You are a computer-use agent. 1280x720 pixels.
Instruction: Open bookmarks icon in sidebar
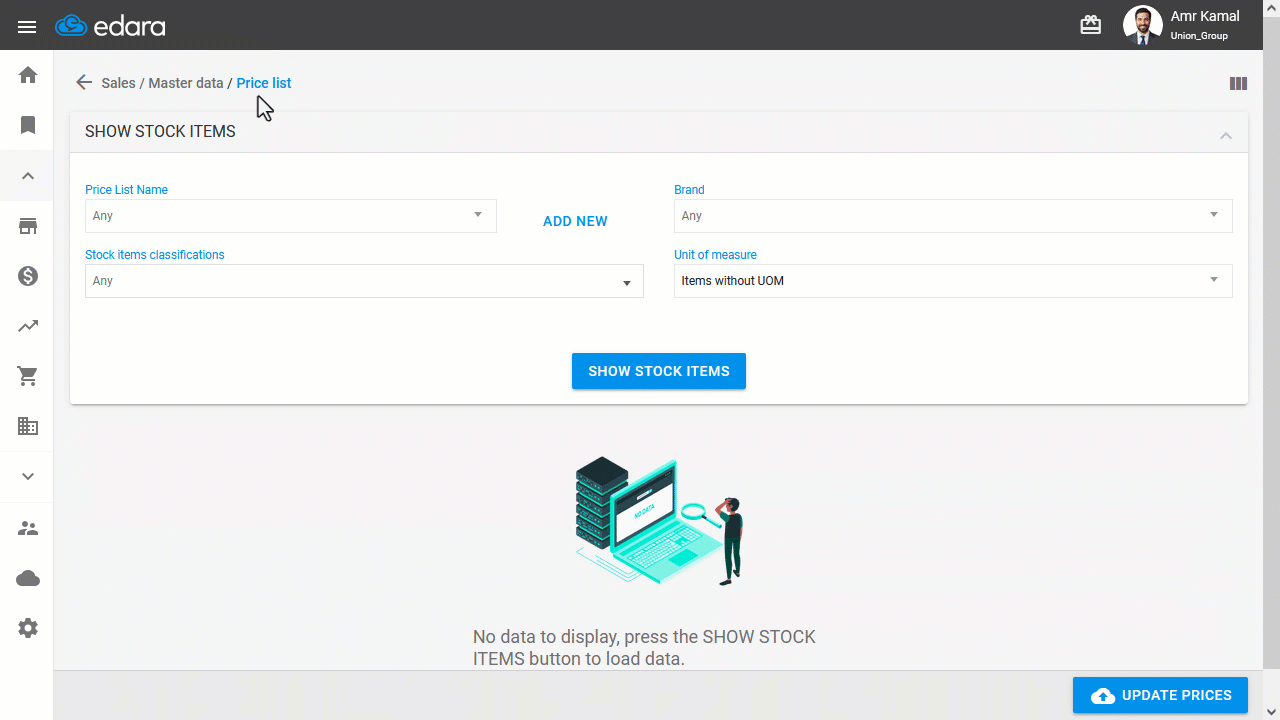tap(28, 125)
